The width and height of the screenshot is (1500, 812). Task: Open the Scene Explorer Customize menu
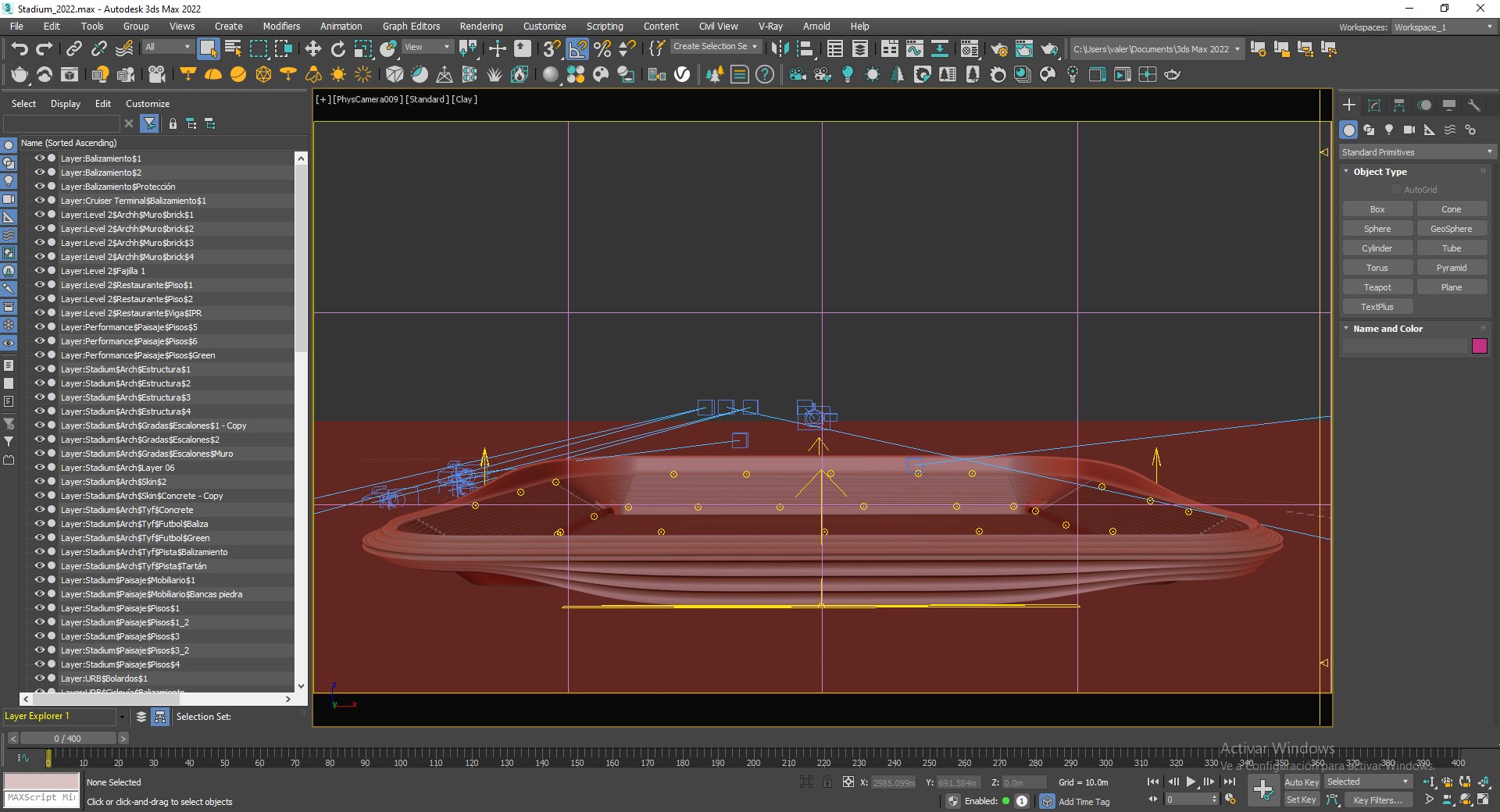(x=147, y=104)
